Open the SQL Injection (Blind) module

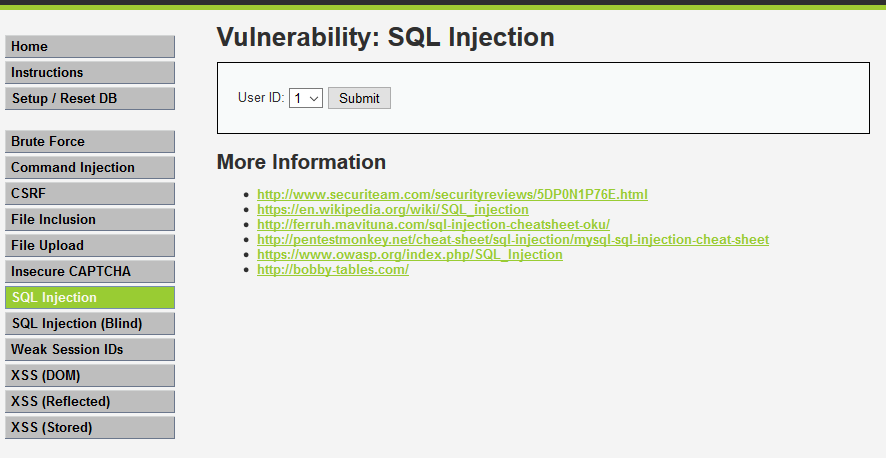coord(89,324)
